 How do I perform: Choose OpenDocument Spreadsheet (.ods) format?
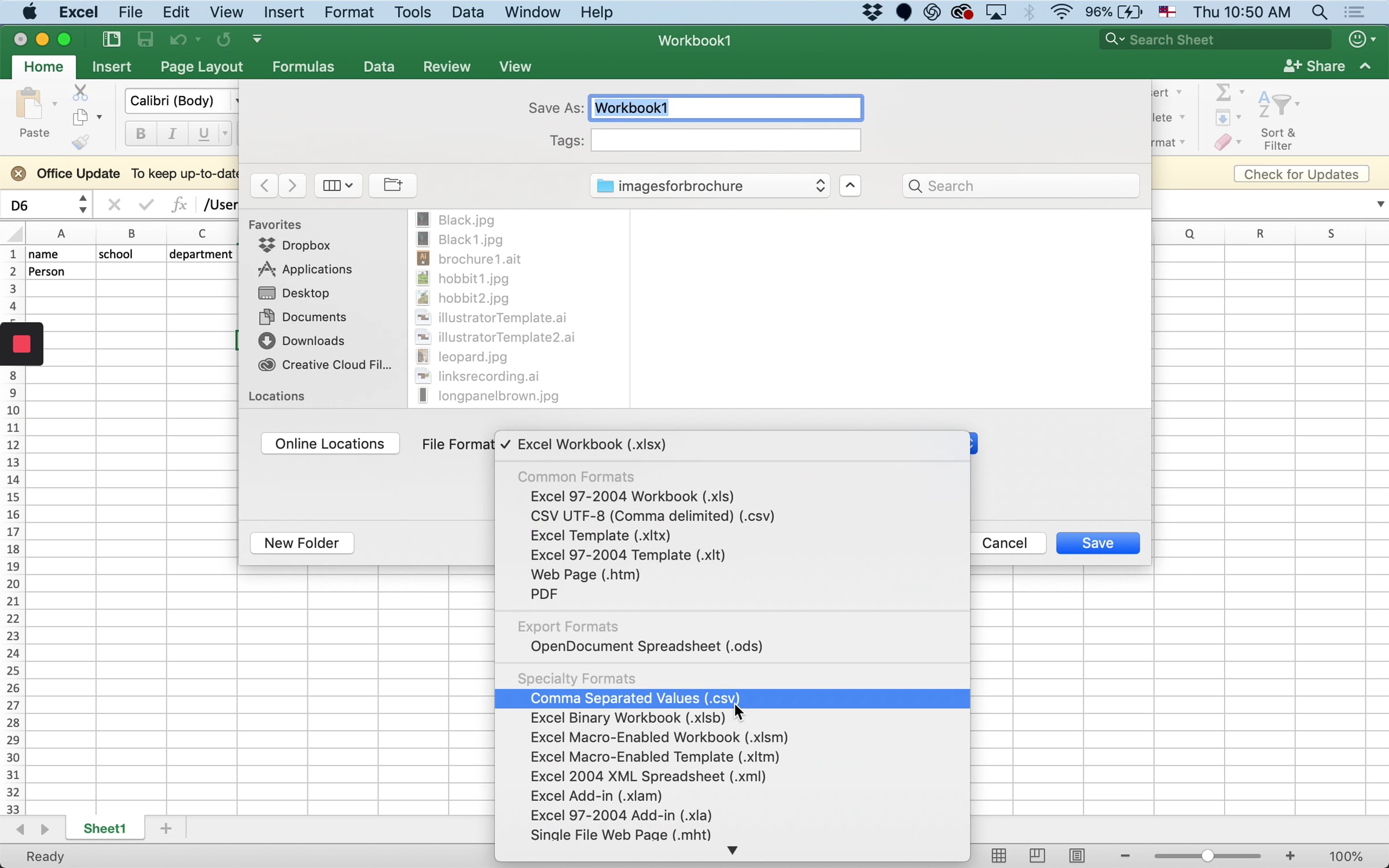(732, 646)
